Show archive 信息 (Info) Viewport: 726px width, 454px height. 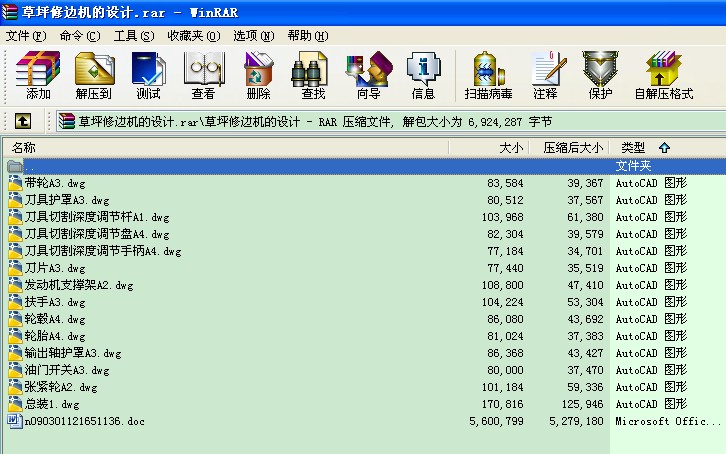click(x=423, y=75)
